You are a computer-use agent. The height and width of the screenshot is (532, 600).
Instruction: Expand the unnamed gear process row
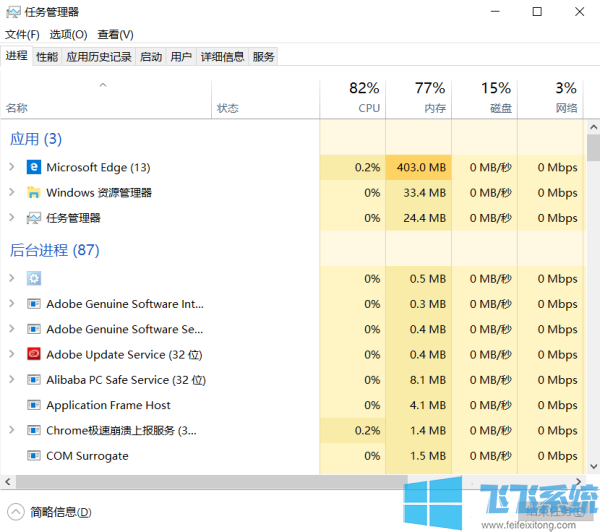[x=12, y=278]
